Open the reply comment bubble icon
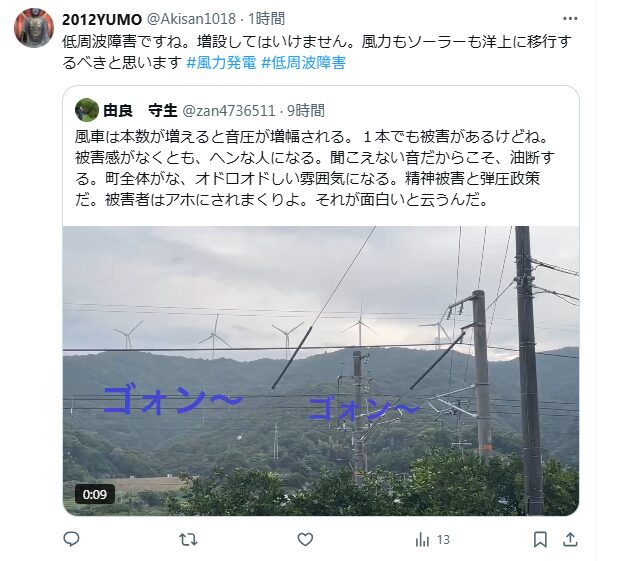This screenshot has height=561, width=619. 71,539
